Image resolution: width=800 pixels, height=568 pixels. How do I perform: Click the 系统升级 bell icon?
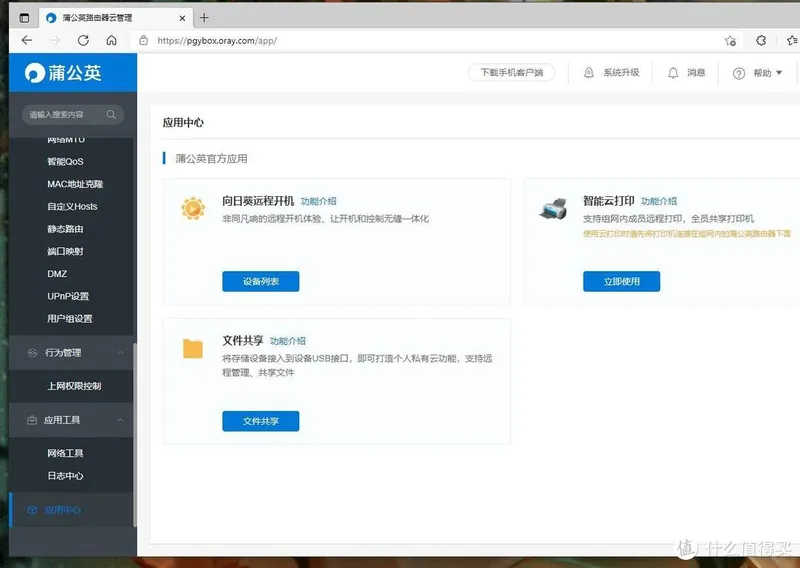[x=589, y=72]
